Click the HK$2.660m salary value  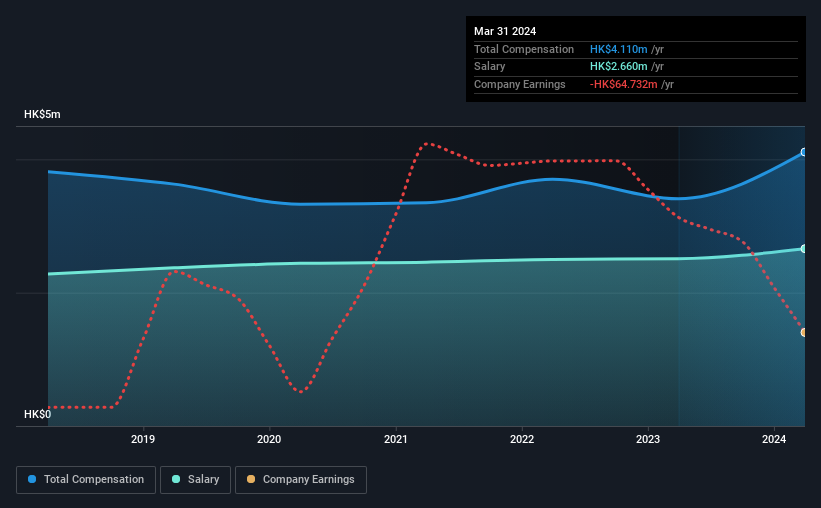point(618,67)
